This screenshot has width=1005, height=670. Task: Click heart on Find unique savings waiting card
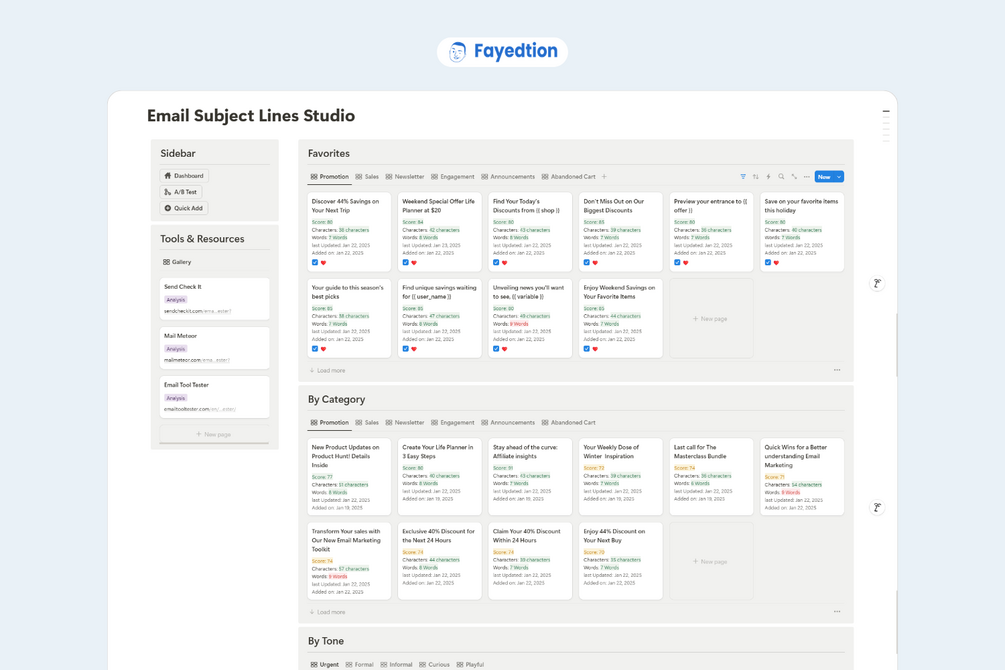click(414, 349)
